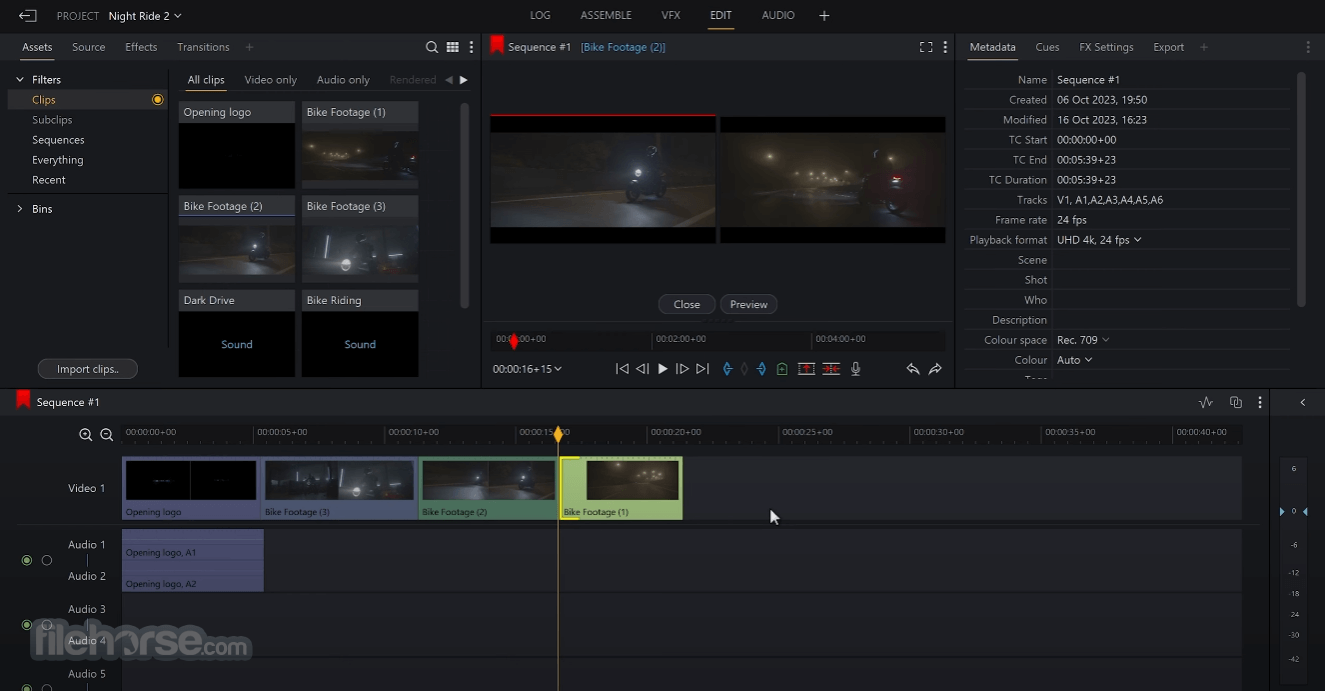Select the Bike Footage (2) clip on the timeline
The height and width of the screenshot is (691, 1325).
pyautogui.click(x=488, y=488)
